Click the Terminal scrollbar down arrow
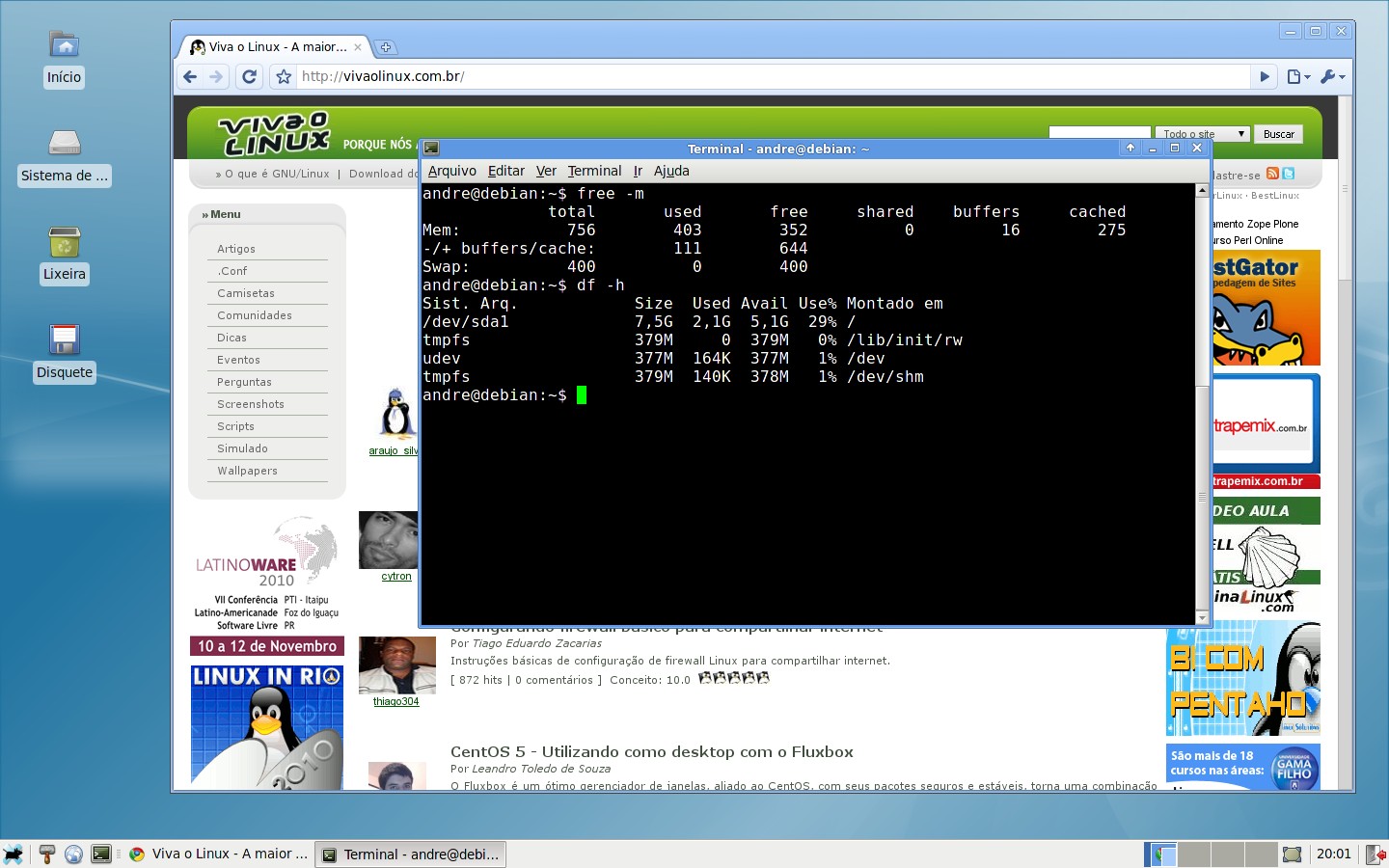This screenshot has height=868, width=1389. tap(1202, 617)
